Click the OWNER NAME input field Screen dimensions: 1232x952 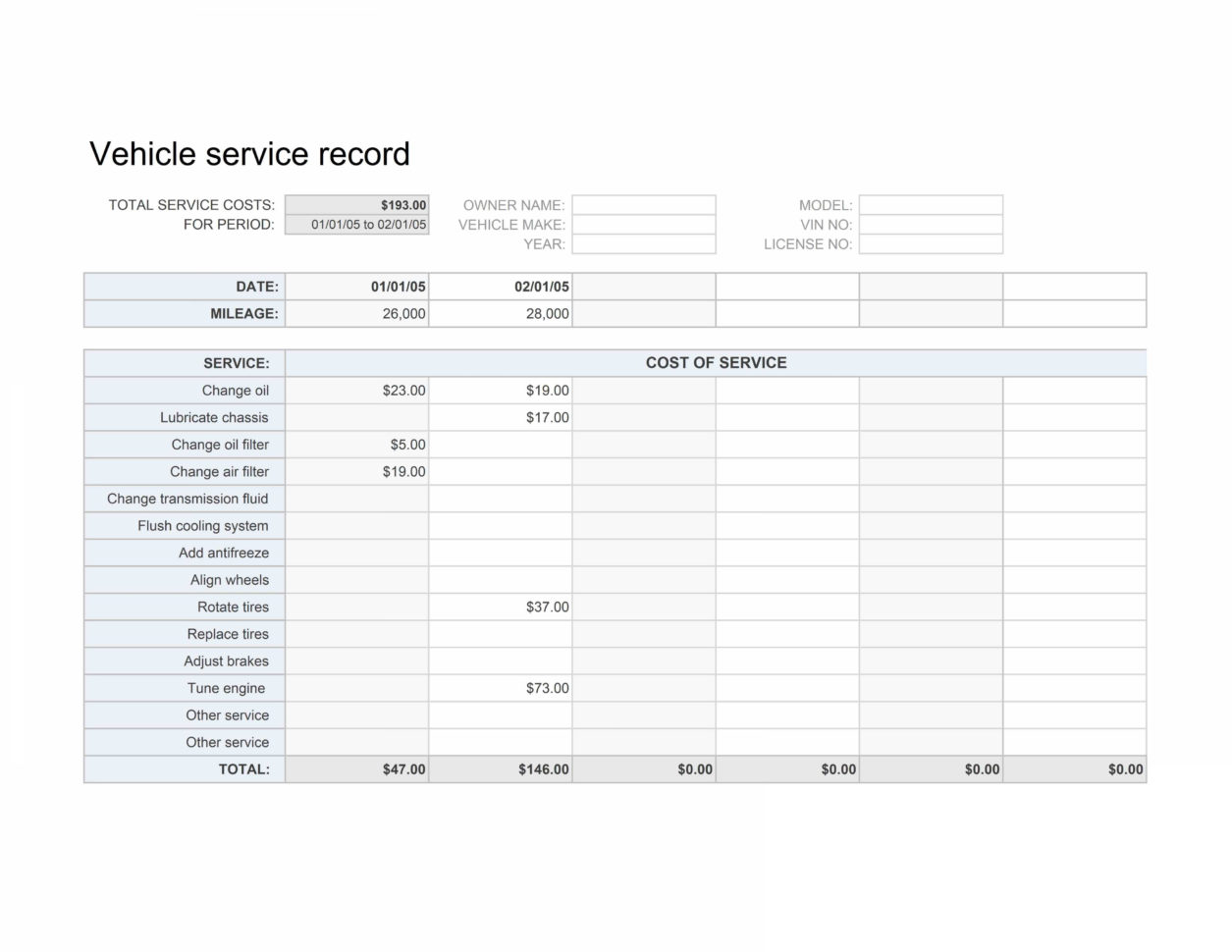(643, 204)
